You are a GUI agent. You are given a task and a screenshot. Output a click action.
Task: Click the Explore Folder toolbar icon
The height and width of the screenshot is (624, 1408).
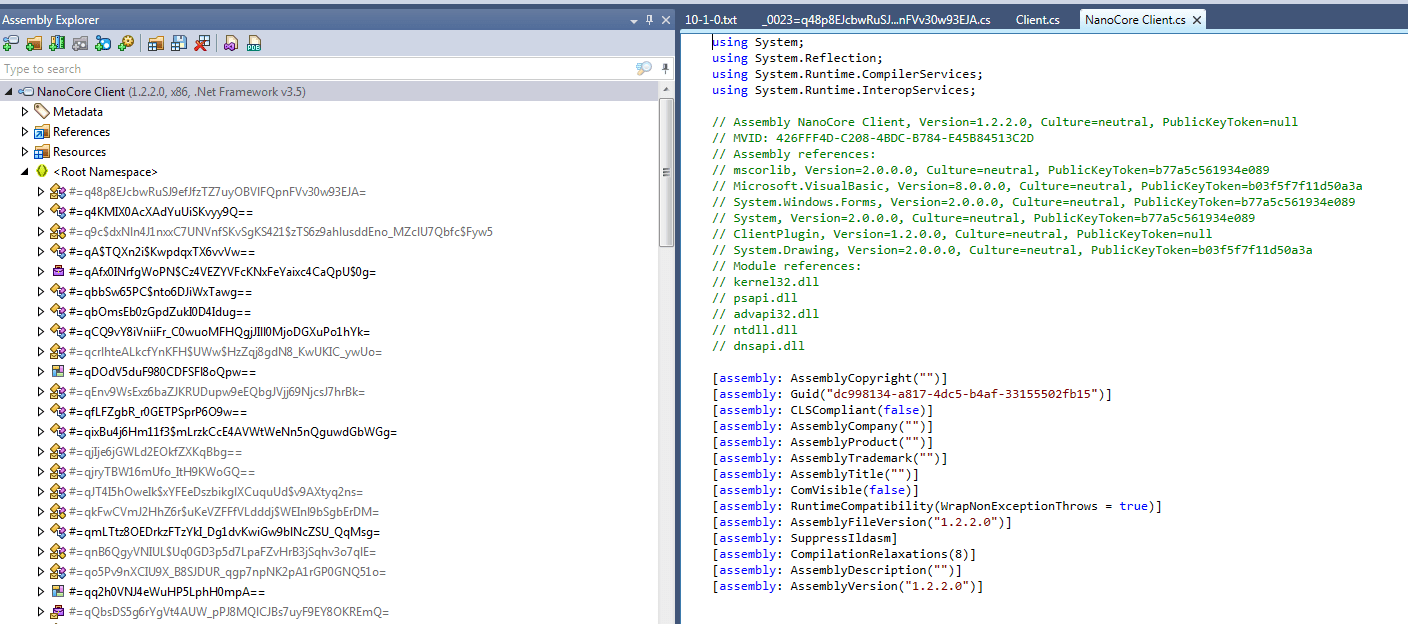(34, 43)
